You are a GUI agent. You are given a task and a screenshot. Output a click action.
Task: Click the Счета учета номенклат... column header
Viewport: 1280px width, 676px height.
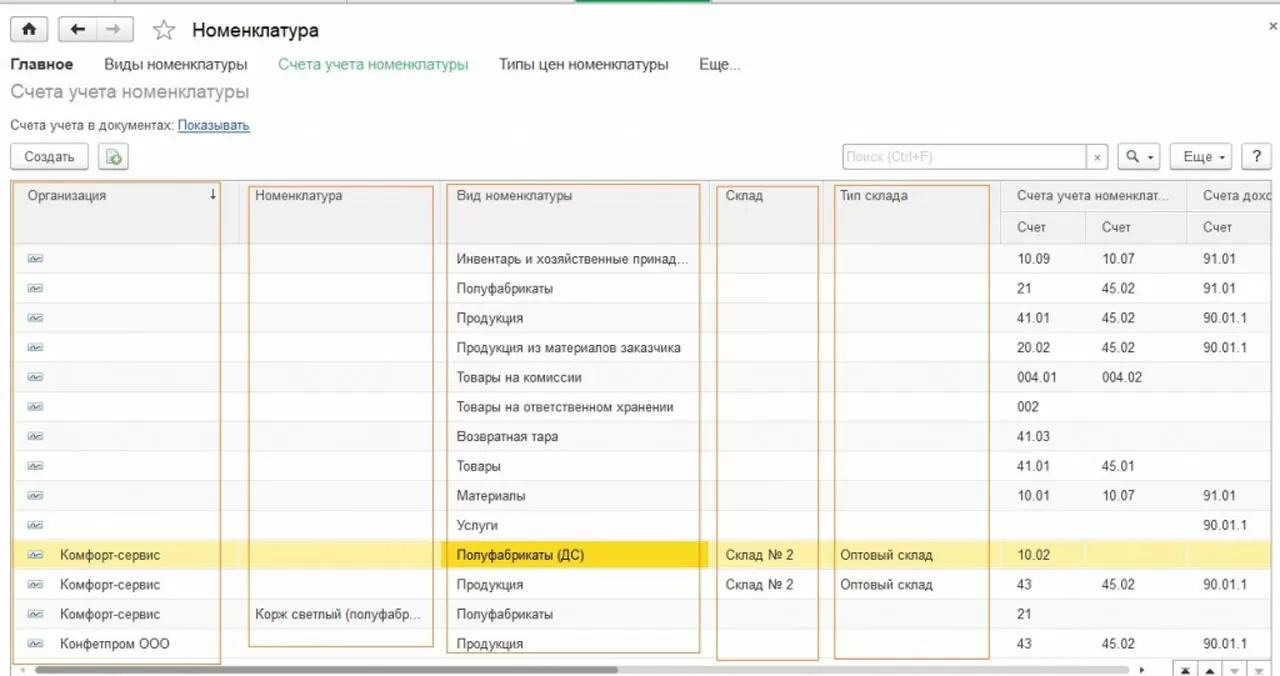pyautogui.click(x=1093, y=196)
